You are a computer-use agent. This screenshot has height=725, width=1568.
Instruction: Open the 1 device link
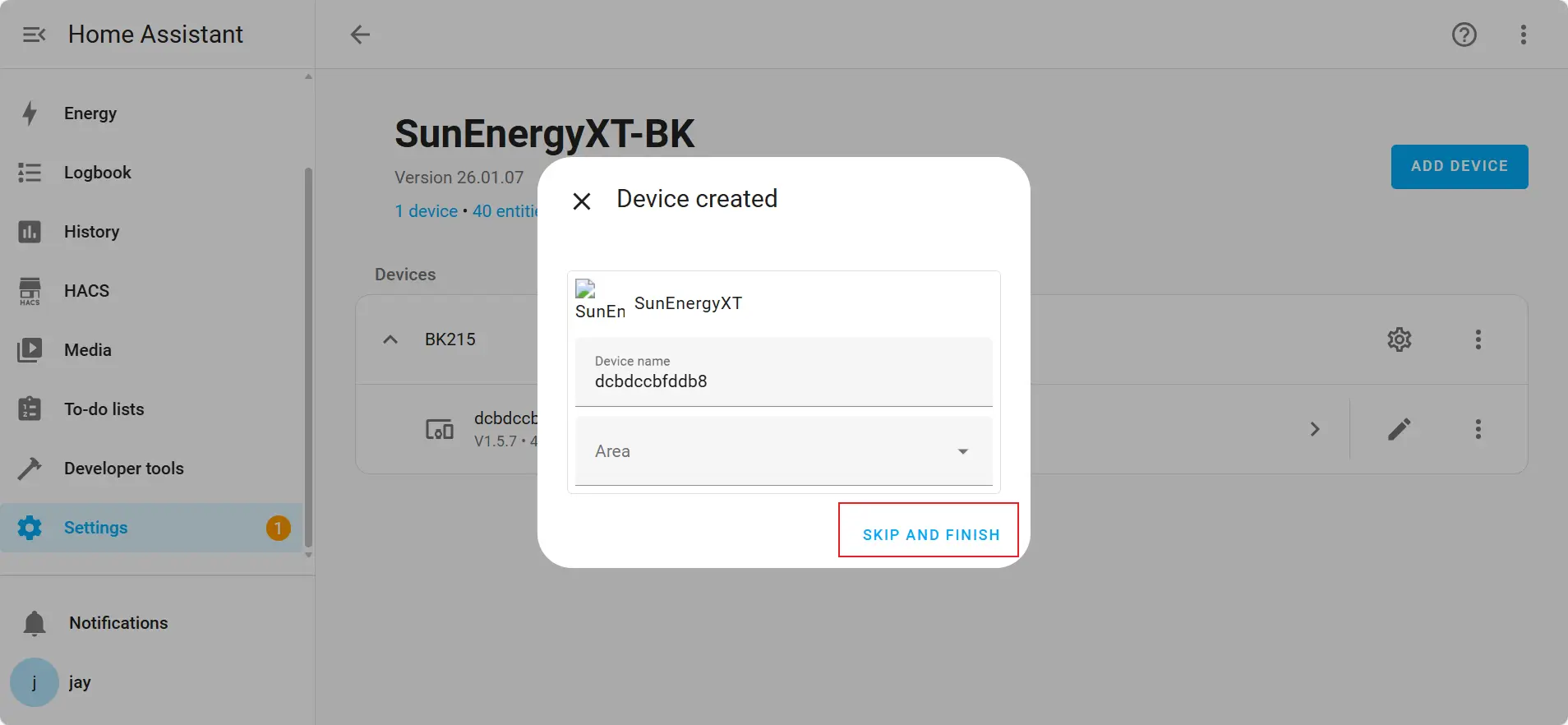click(x=426, y=211)
